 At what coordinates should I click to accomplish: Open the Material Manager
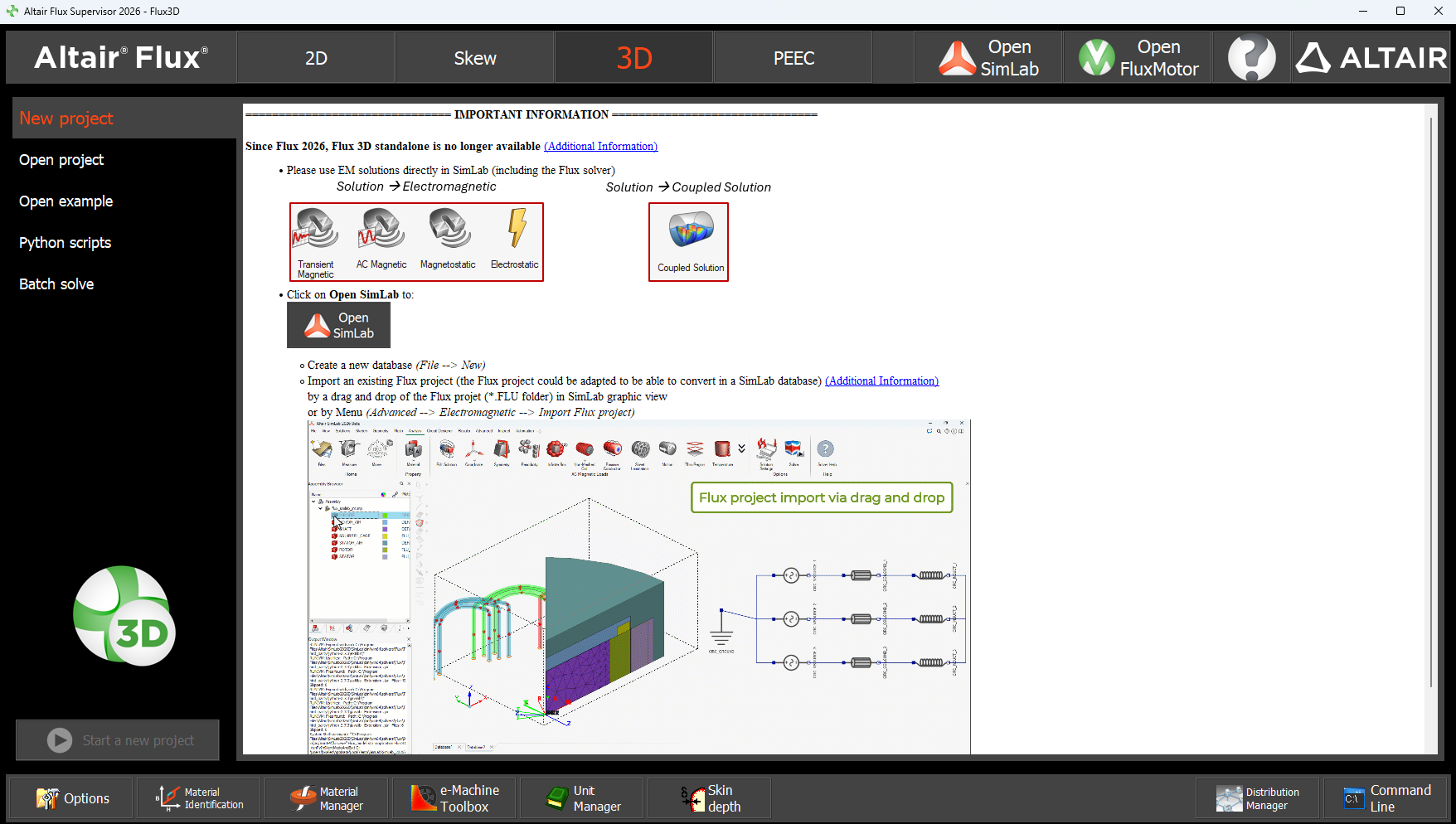point(327,798)
